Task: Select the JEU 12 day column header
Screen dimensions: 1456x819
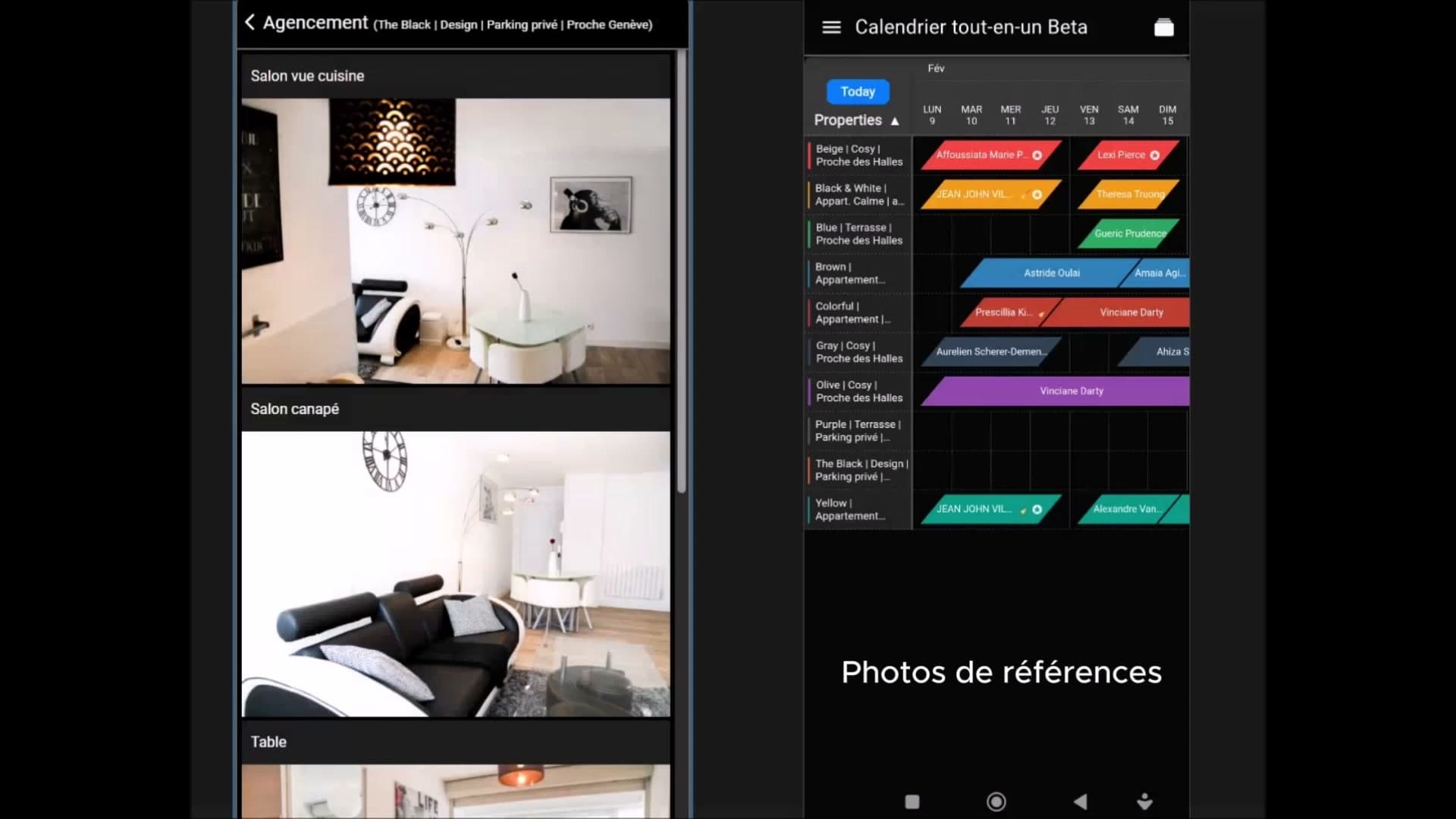Action: [x=1050, y=115]
